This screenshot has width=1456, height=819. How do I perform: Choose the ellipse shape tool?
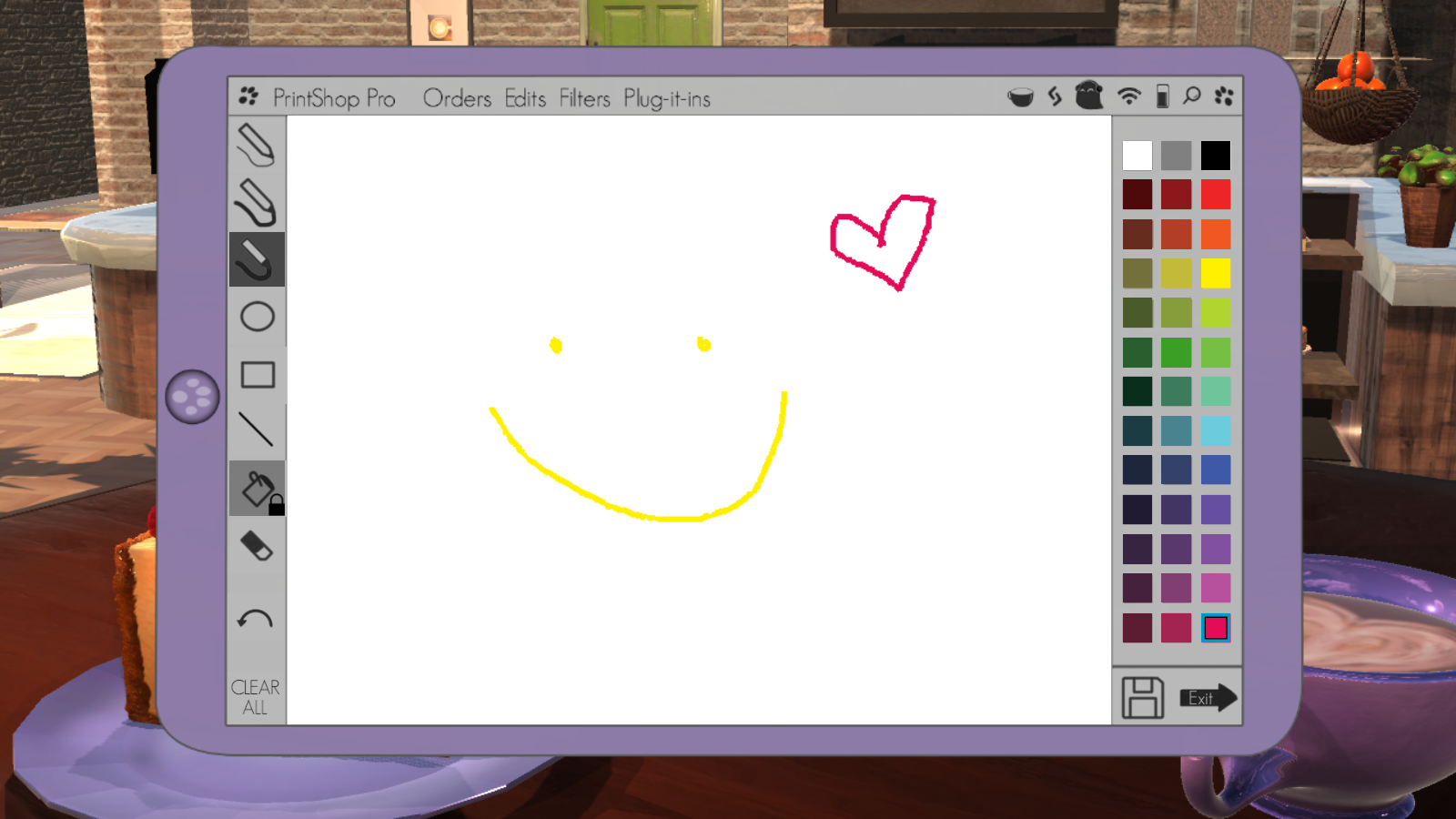257,317
